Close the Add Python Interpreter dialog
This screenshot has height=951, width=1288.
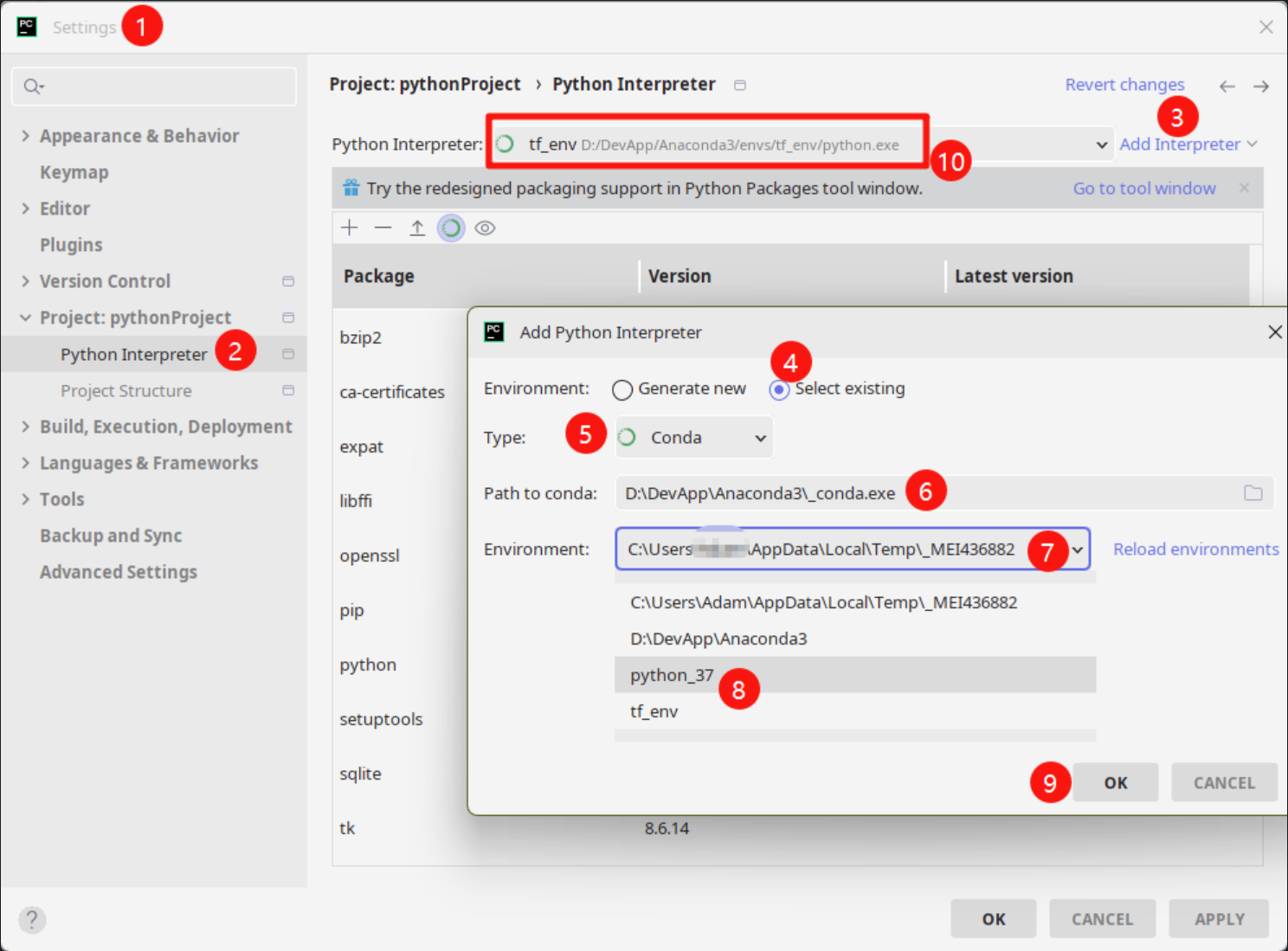coord(1274,331)
